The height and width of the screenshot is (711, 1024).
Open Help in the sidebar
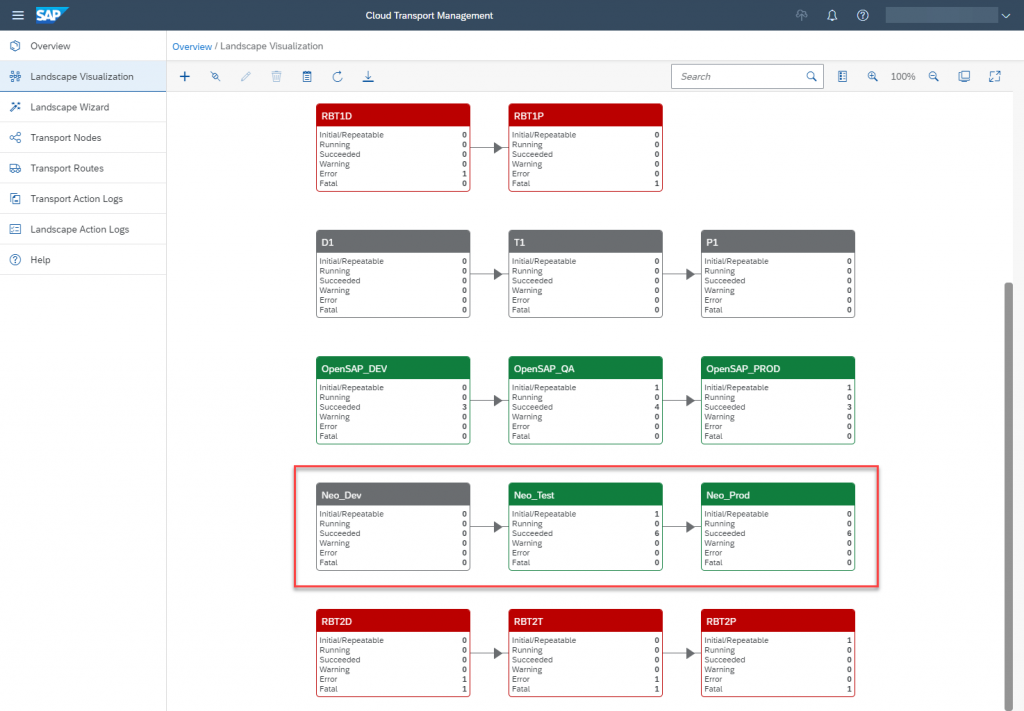83,260
